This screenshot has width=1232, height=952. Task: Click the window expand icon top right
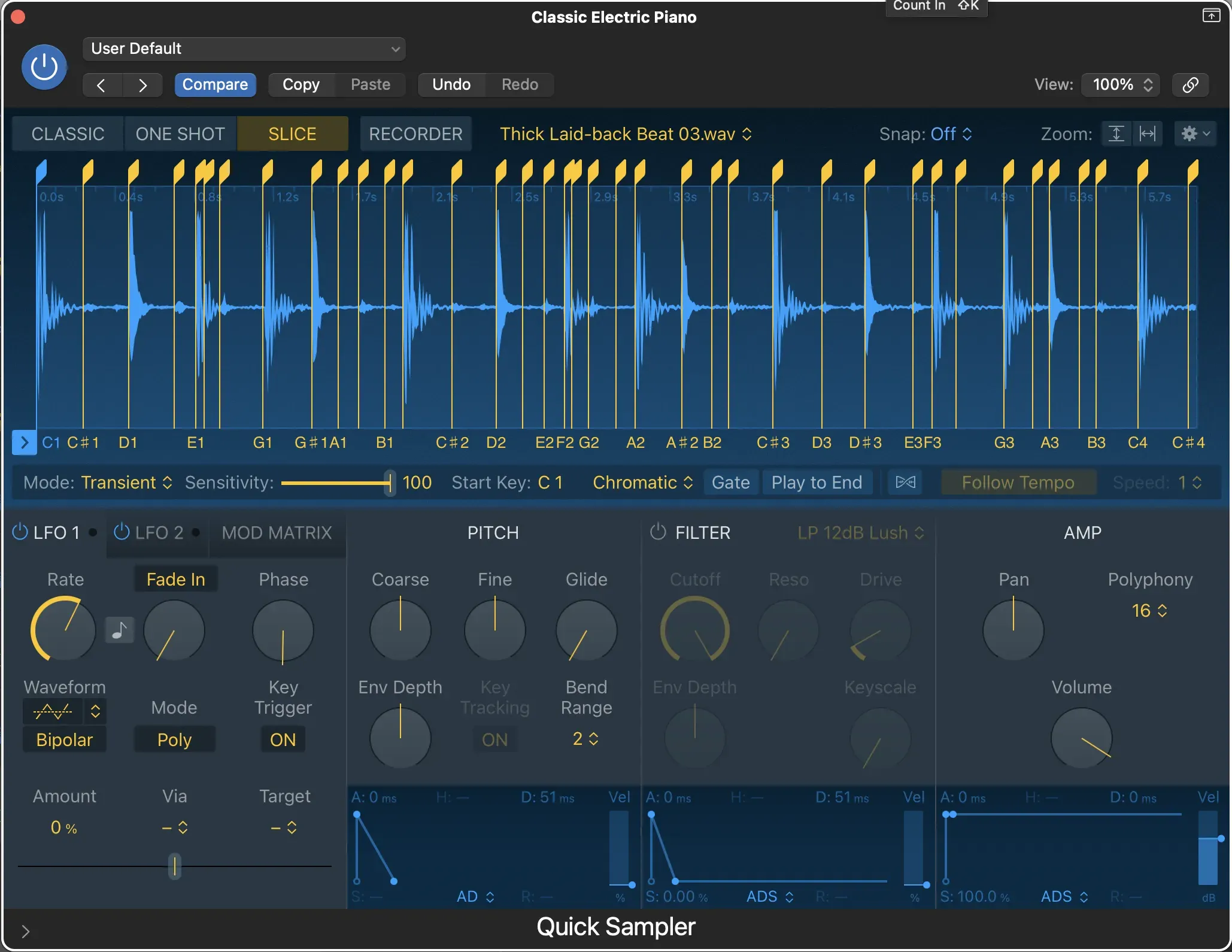1210,16
